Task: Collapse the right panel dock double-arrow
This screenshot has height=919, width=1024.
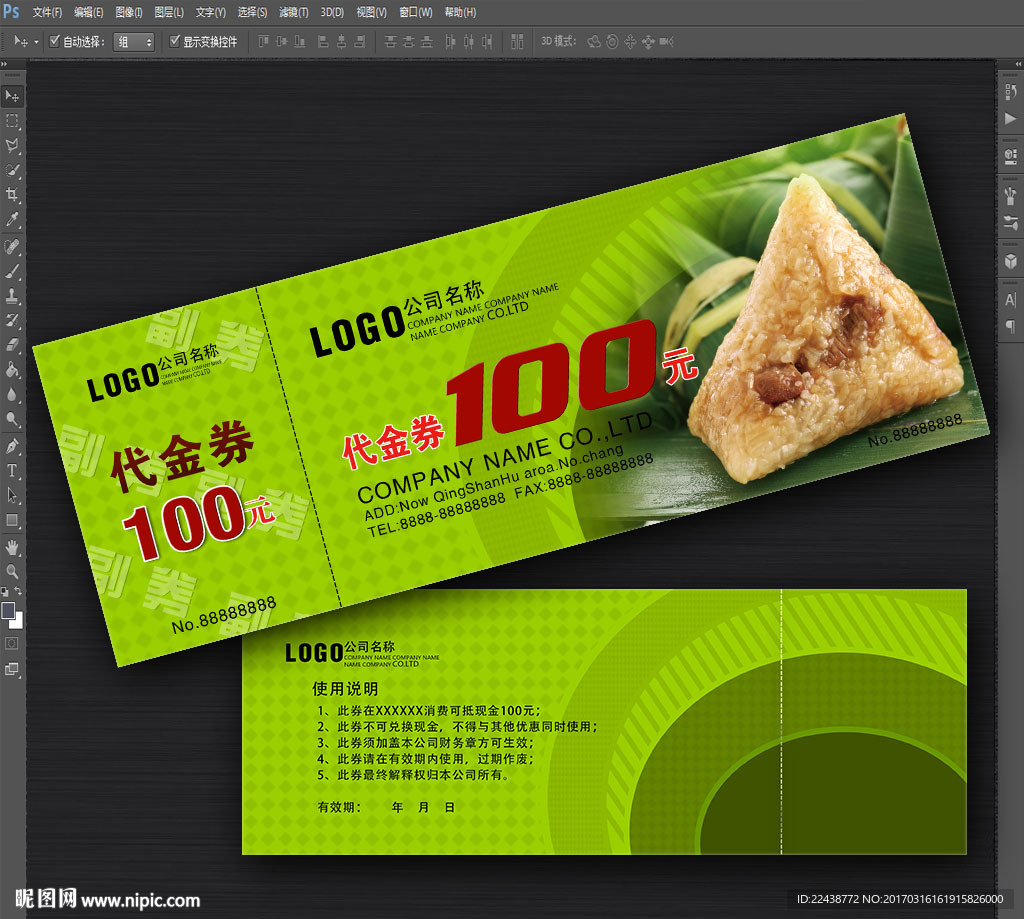Action: [1017, 63]
